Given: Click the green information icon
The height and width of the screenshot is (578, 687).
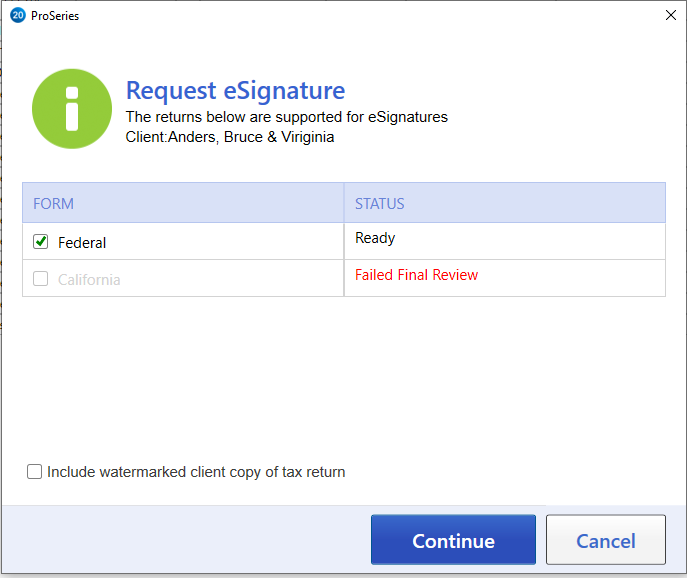Looking at the screenshot, I should (71, 109).
